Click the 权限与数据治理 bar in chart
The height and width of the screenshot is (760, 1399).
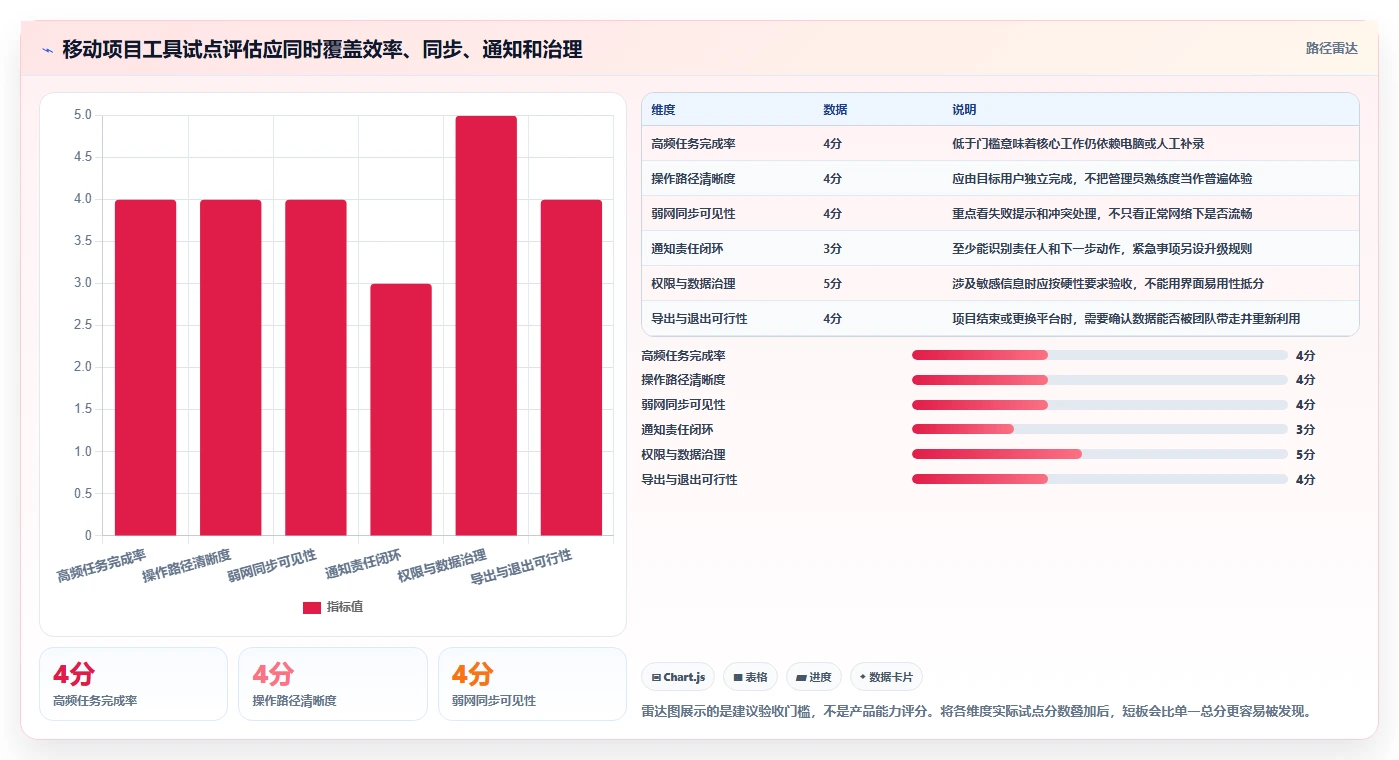pyautogui.click(x=486, y=325)
